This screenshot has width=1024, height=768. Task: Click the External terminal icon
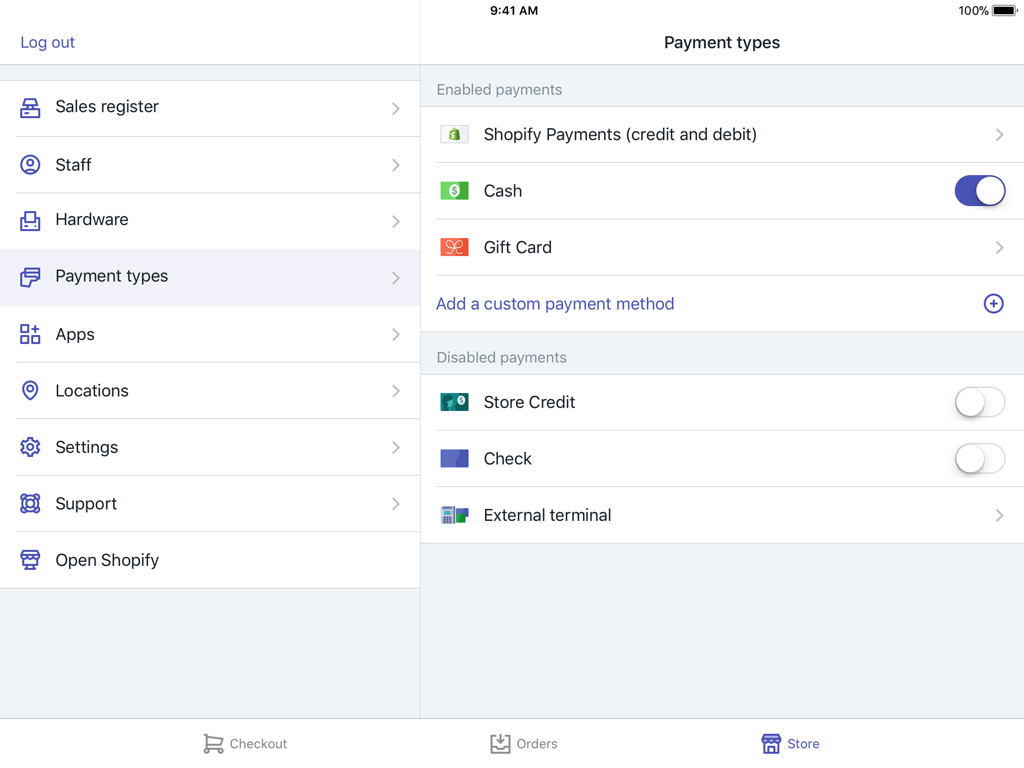[455, 515]
